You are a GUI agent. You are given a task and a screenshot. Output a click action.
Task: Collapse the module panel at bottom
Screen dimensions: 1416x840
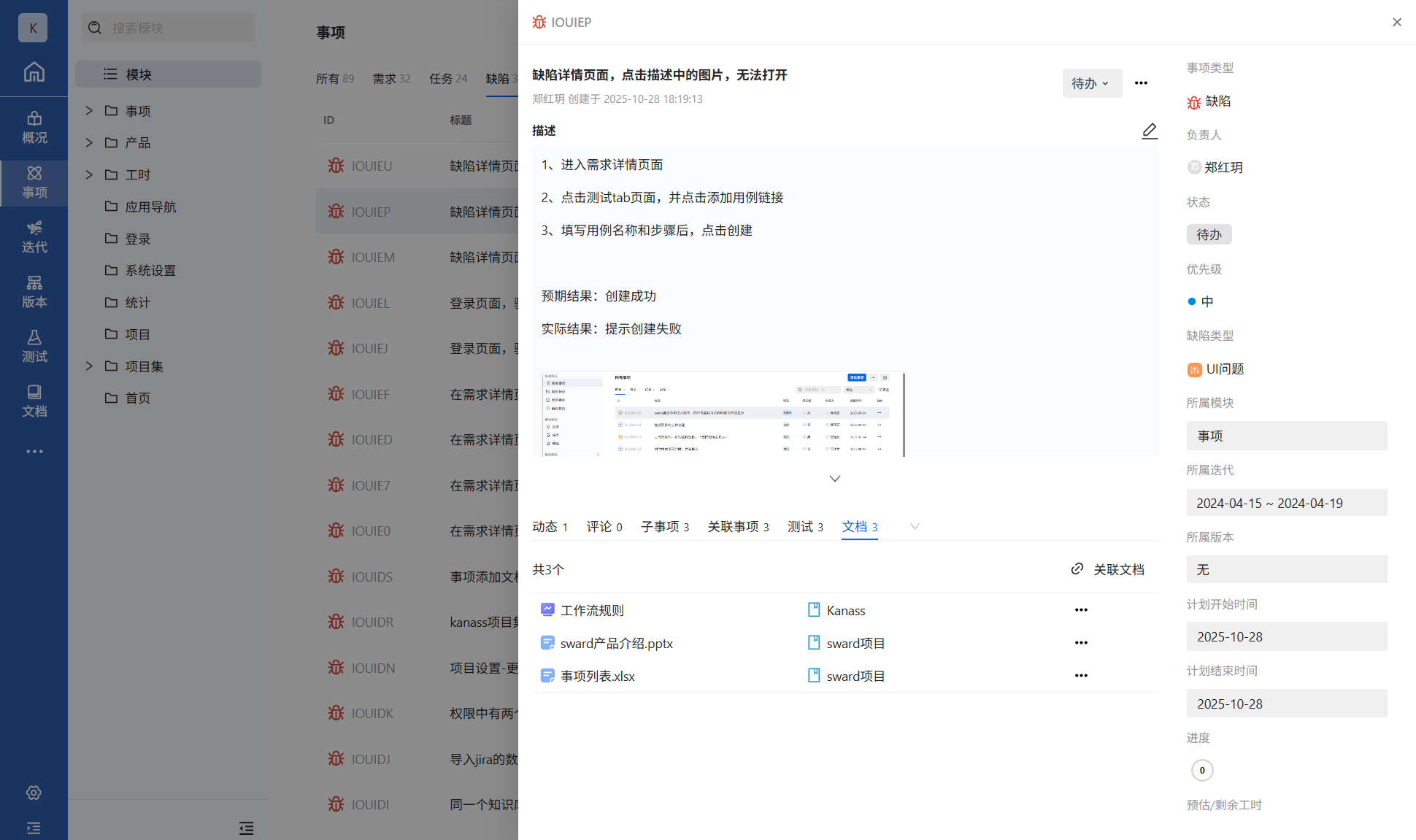click(246, 828)
